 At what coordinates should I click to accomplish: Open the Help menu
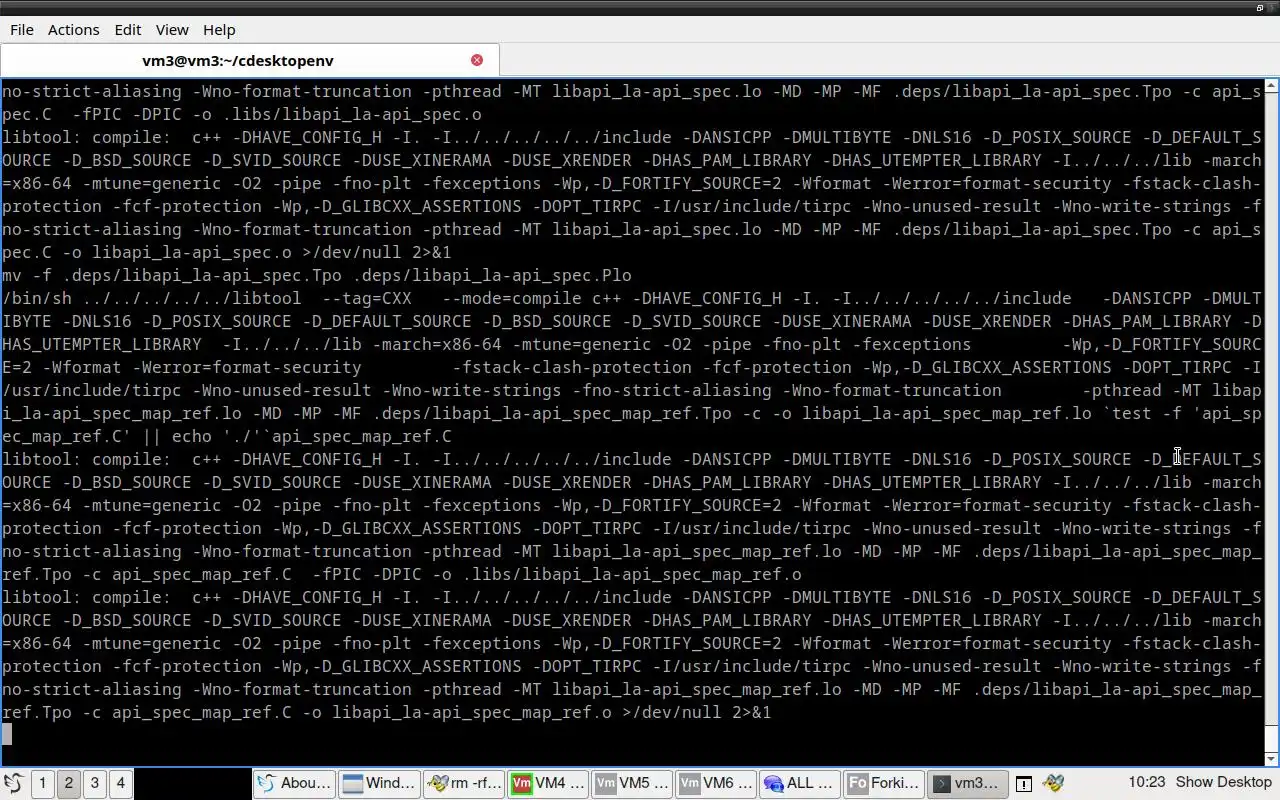coord(220,30)
